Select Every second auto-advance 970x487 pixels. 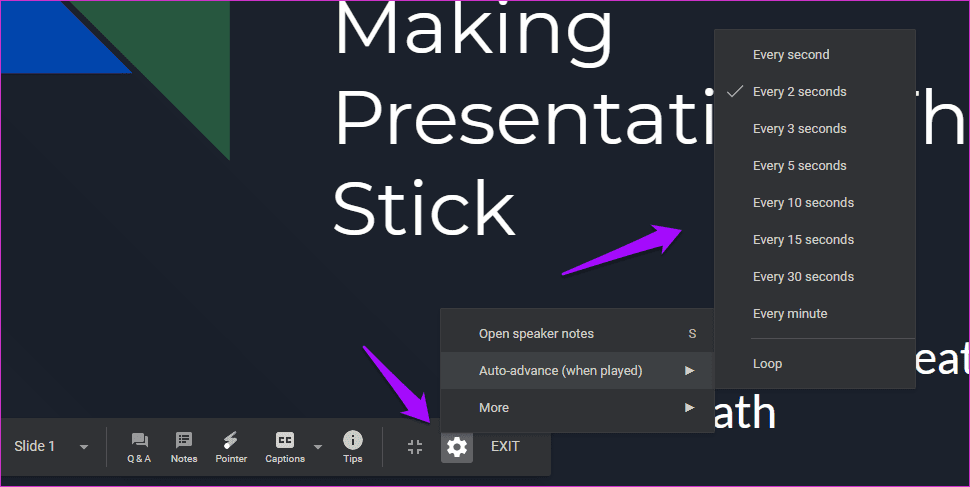tap(815, 54)
